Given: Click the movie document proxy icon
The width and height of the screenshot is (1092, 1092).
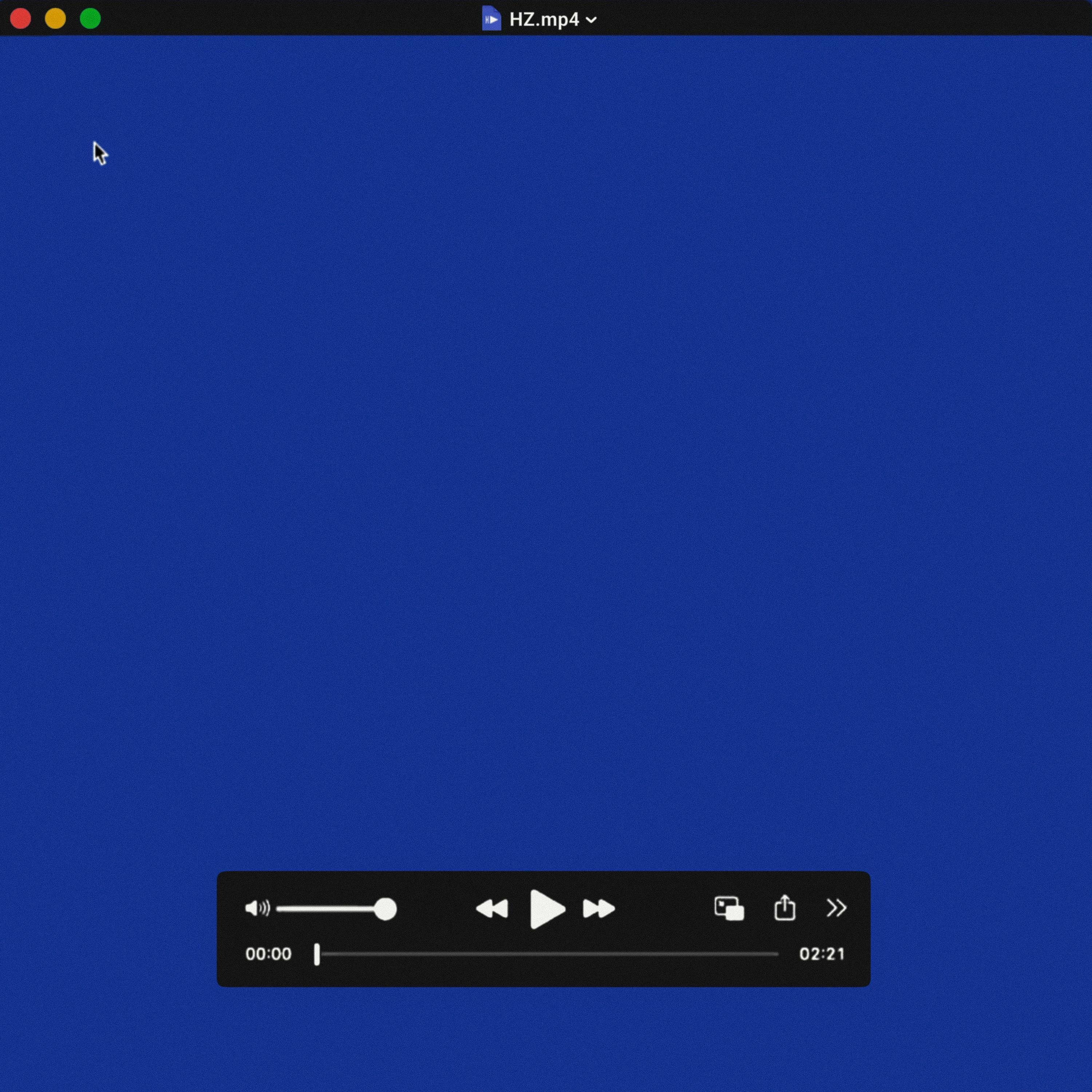Looking at the screenshot, I should [x=491, y=19].
